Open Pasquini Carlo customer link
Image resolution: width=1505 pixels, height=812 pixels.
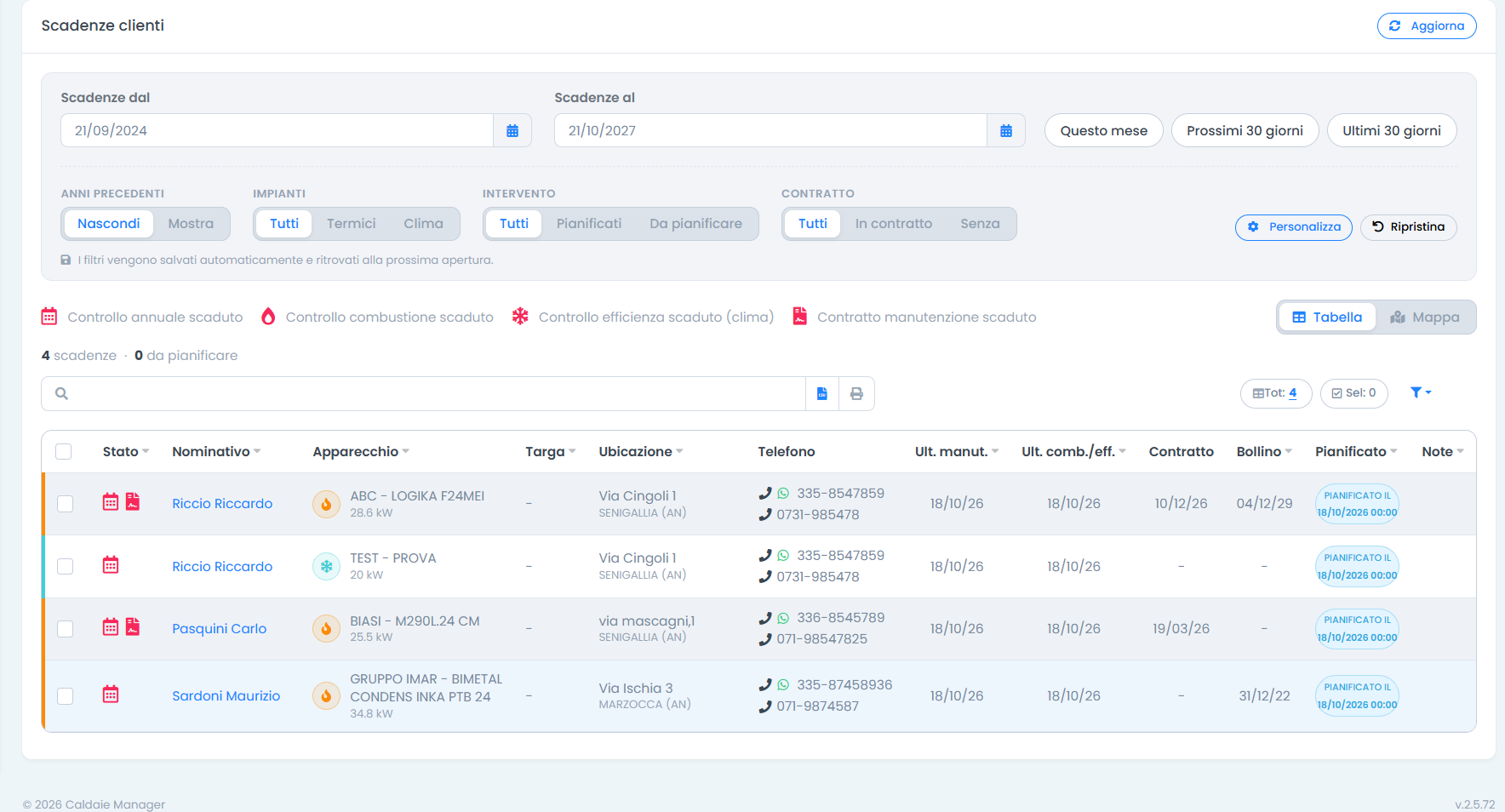pyautogui.click(x=219, y=628)
